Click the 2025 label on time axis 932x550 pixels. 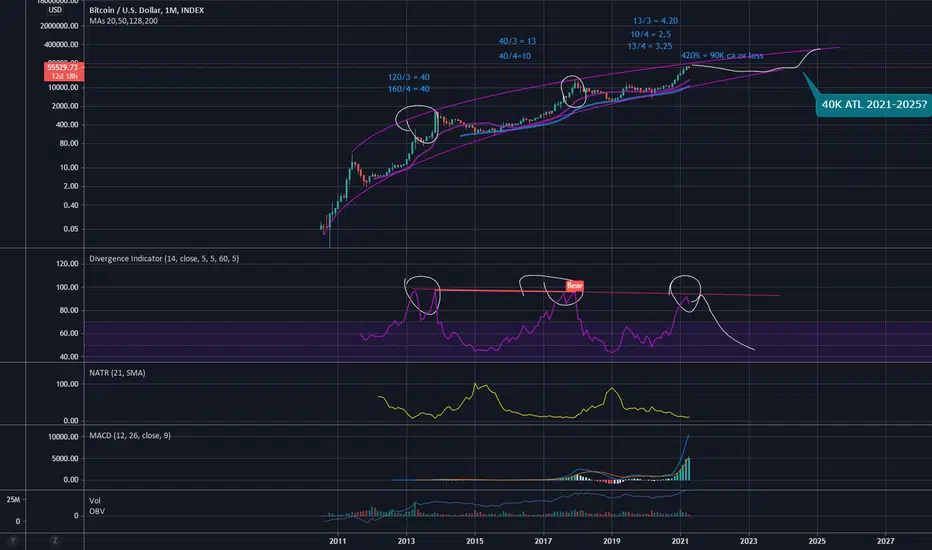pos(817,541)
